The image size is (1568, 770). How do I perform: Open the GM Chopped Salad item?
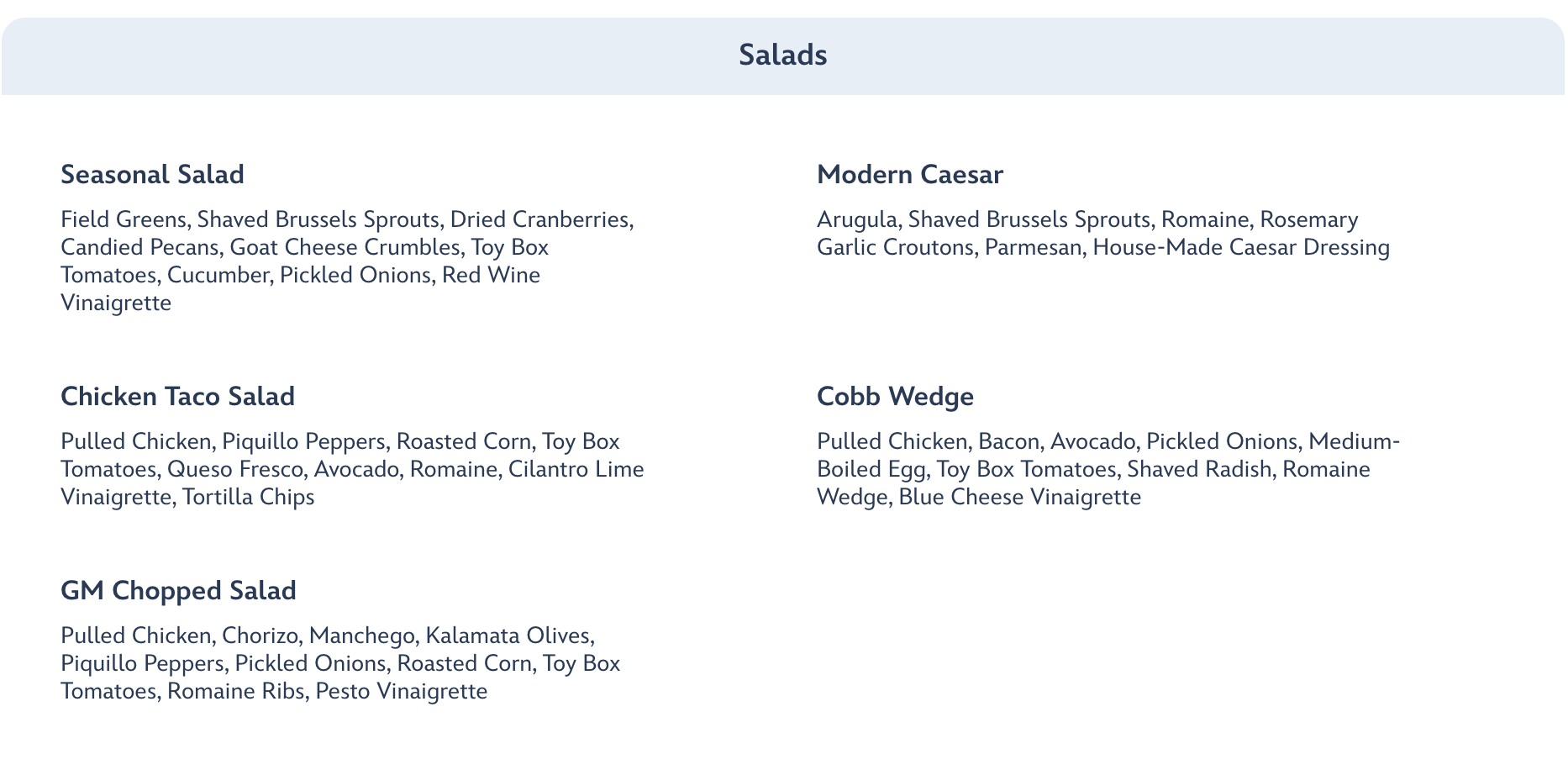[x=178, y=591]
